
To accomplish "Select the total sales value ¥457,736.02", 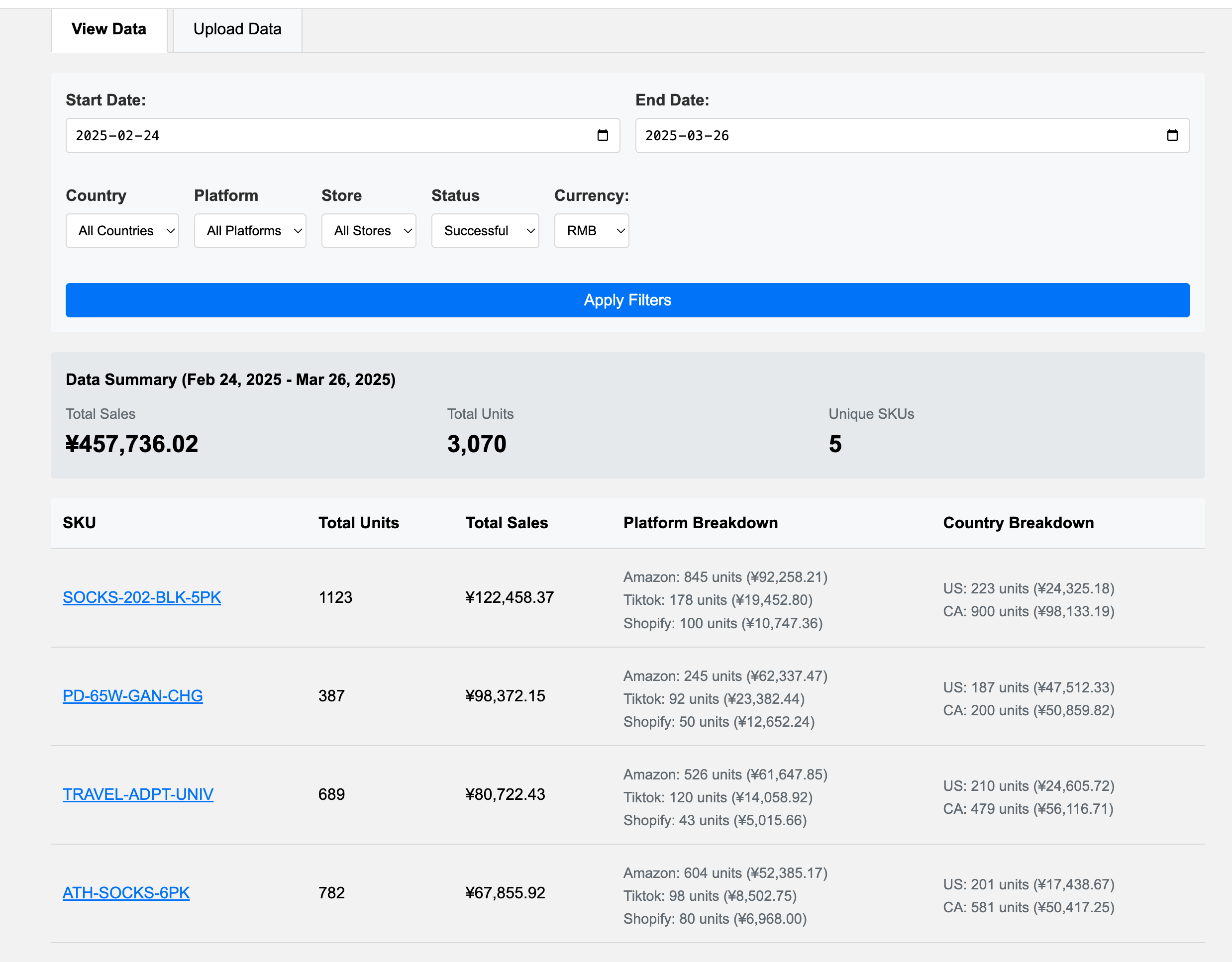I will point(132,444).
